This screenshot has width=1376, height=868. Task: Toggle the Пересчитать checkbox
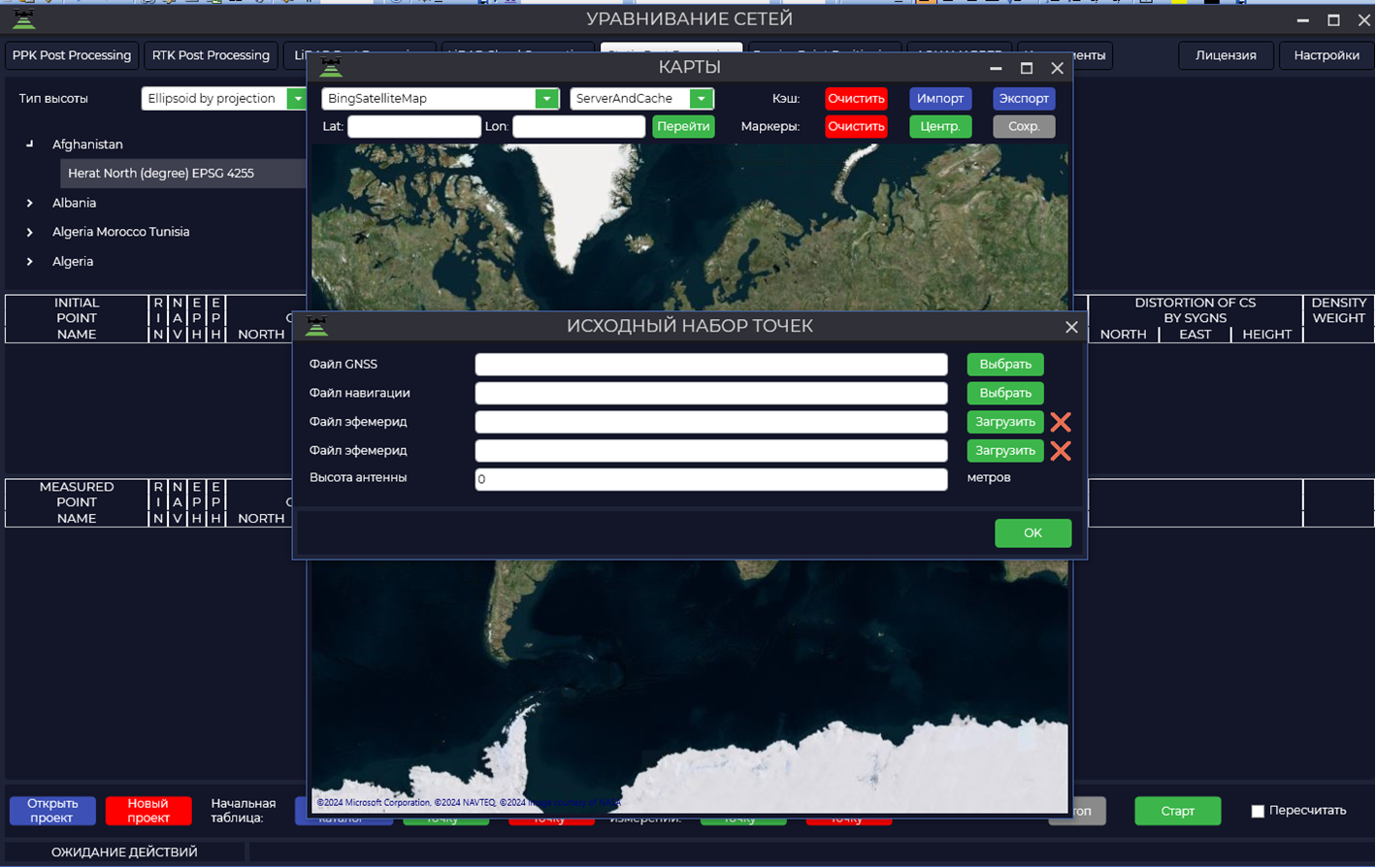(1258, 811)
